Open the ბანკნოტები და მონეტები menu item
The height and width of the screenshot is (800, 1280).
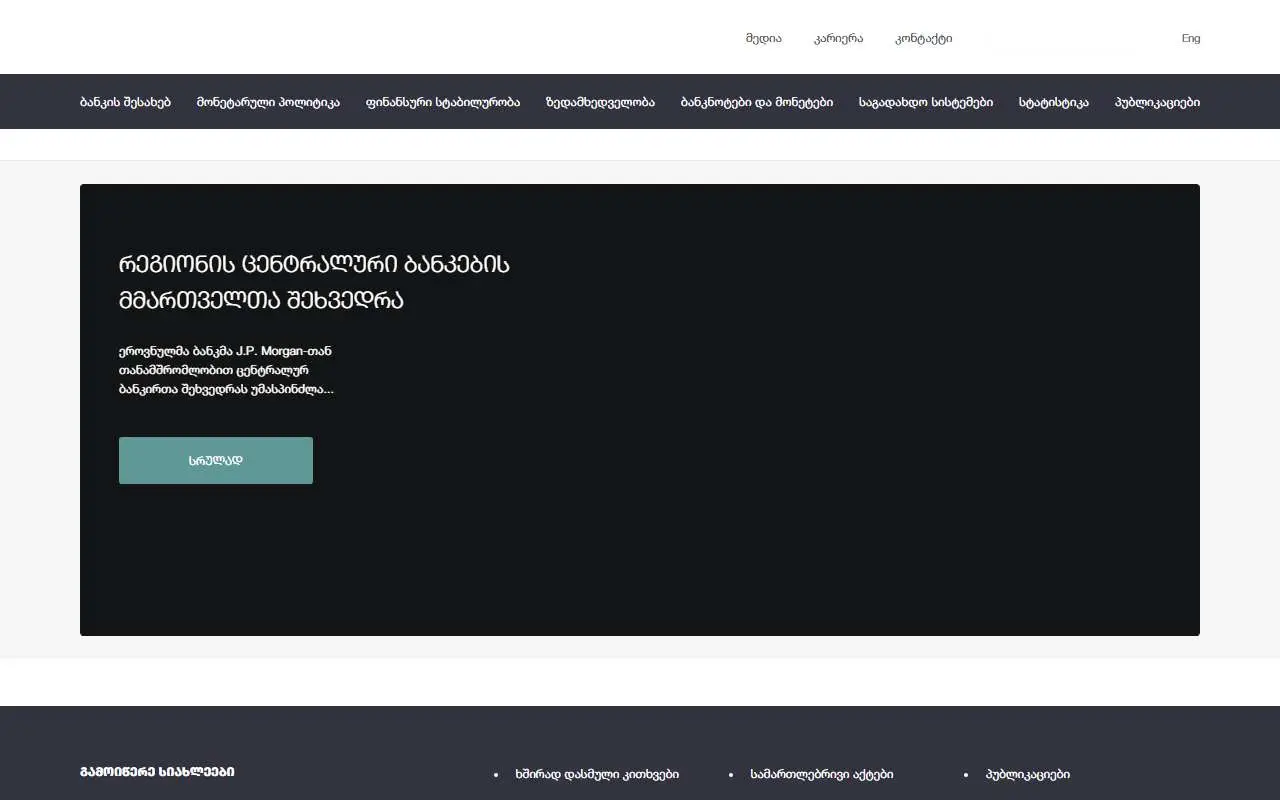click(757, 102)
